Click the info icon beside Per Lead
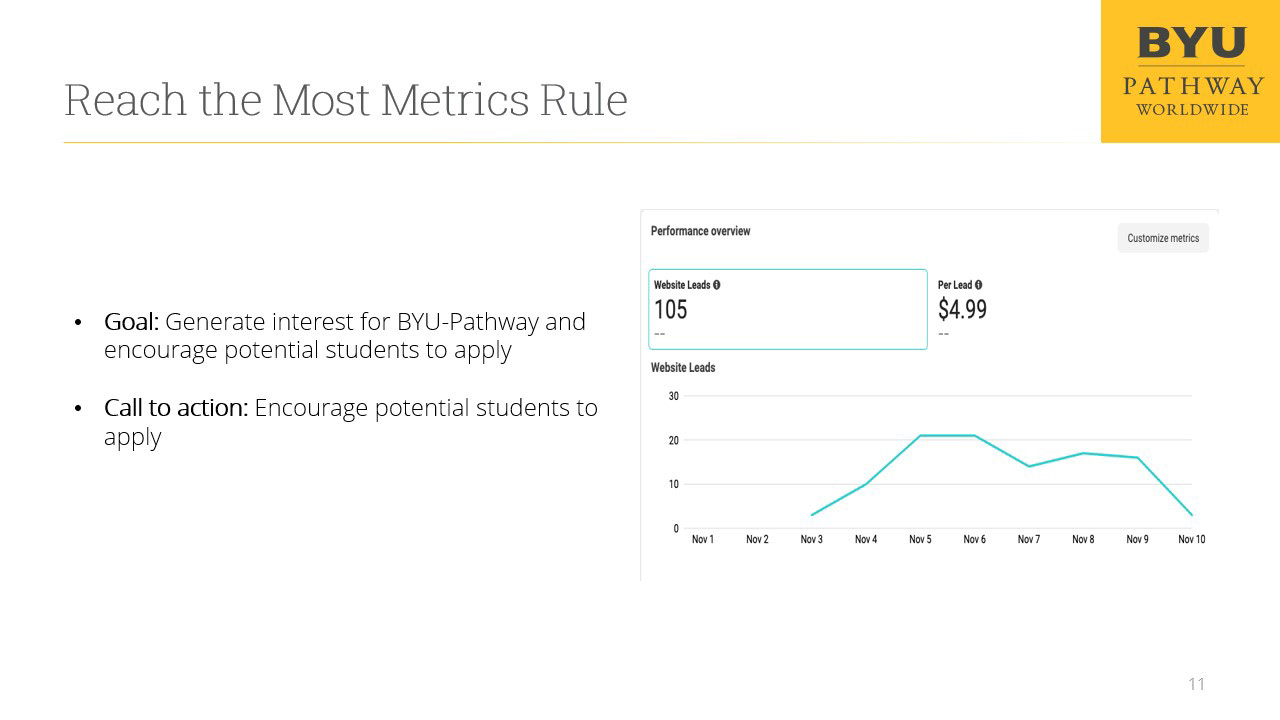 tap(978, 285)
